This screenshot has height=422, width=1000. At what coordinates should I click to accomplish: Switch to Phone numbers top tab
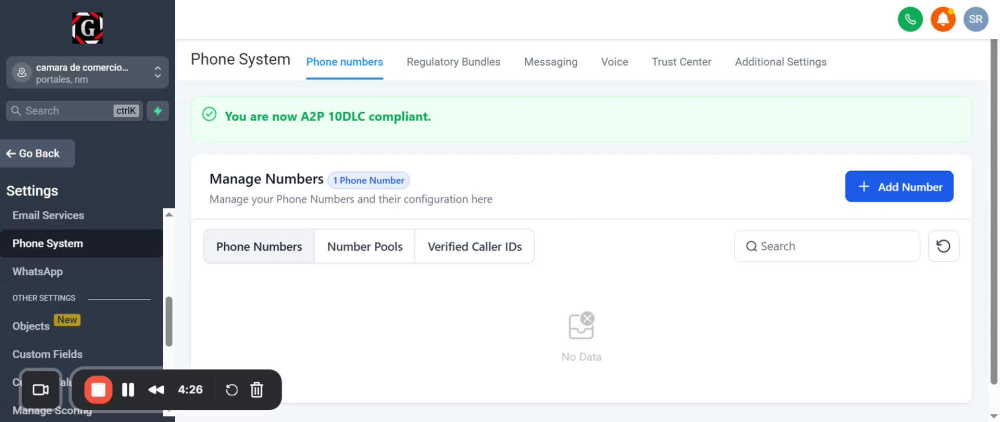[344, 62]
